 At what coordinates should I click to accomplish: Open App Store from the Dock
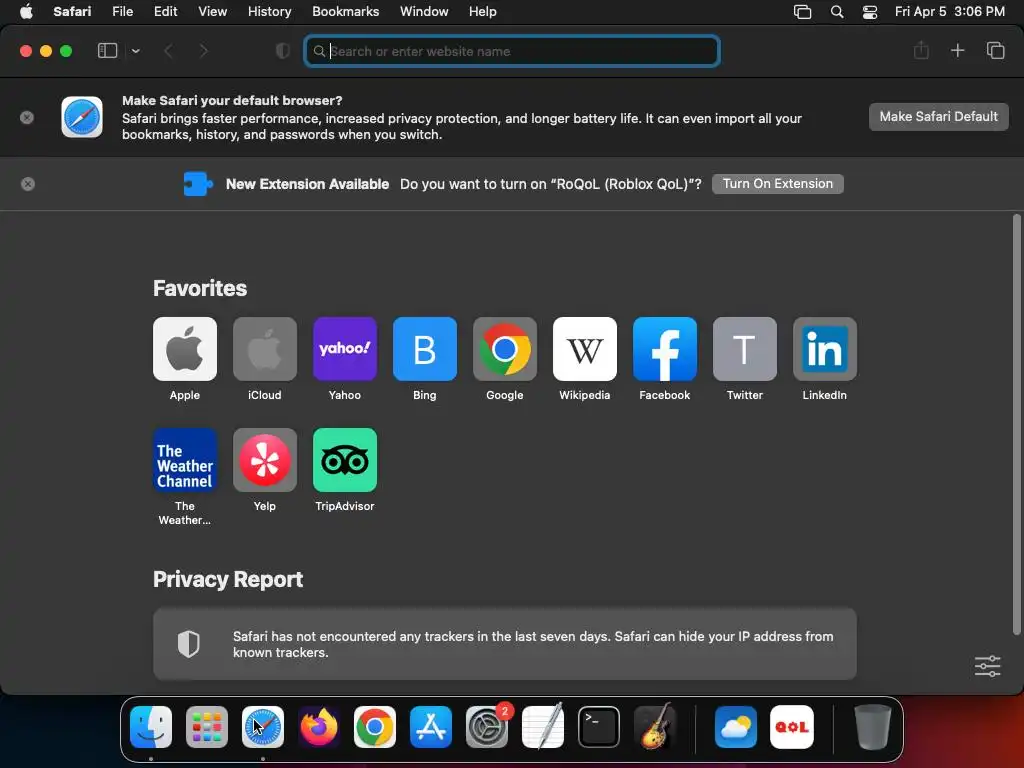431,727
